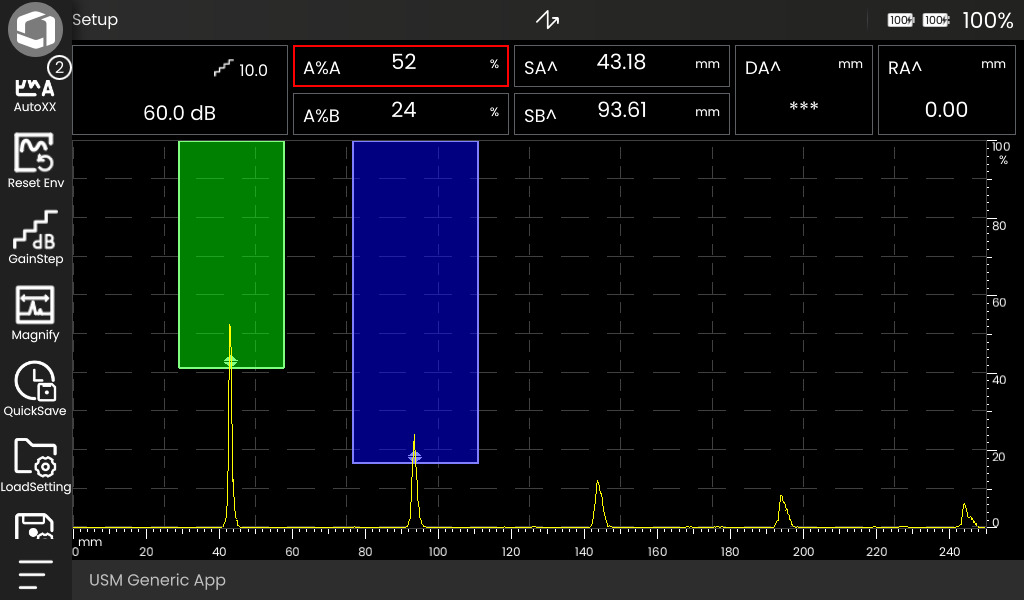Click the Setup title label

coord(95,20)
